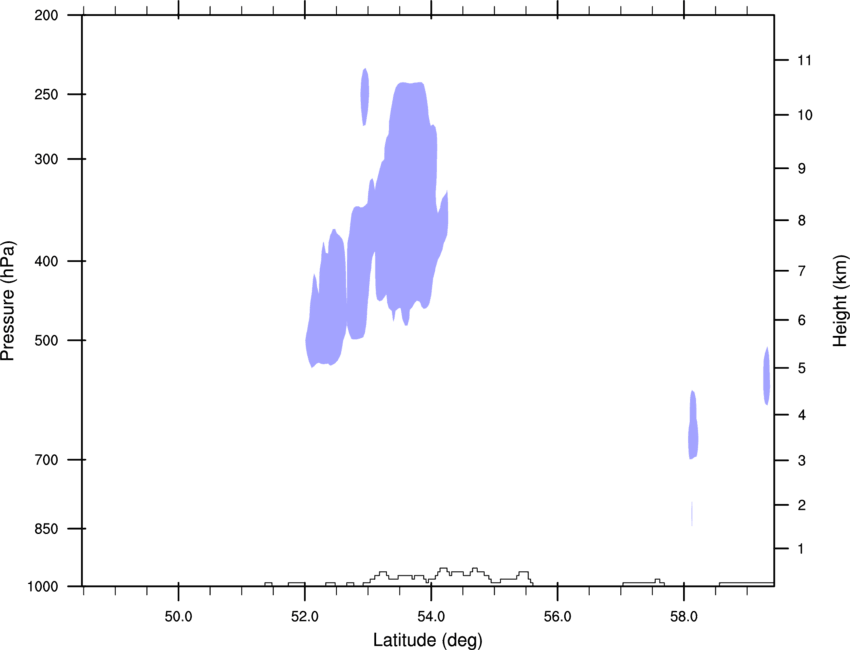
Task: Click the 50.0 latitude tick label
Action: pos(178,617)
